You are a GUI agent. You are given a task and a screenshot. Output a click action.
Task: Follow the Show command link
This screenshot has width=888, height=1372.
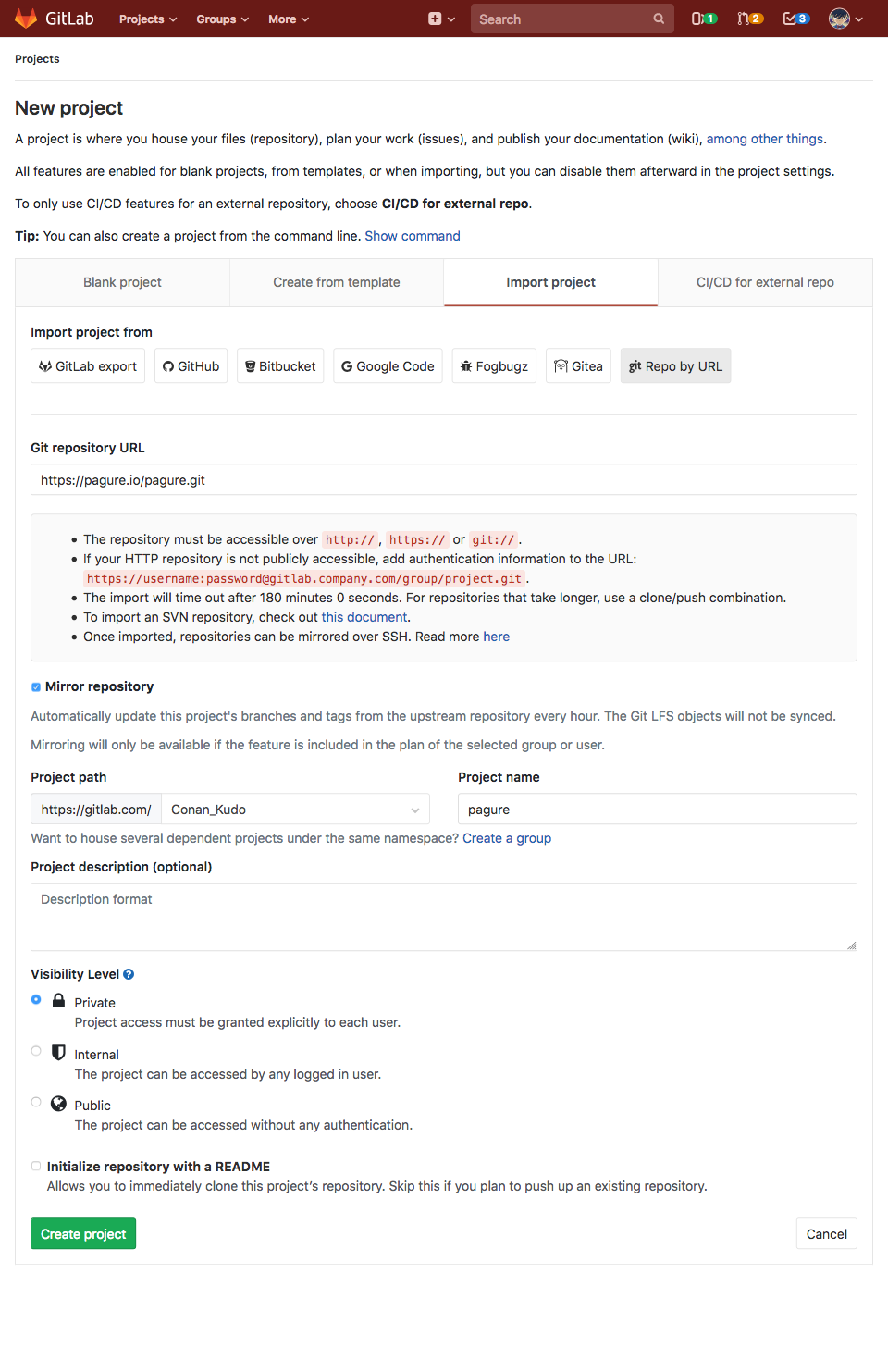(413, 236)
